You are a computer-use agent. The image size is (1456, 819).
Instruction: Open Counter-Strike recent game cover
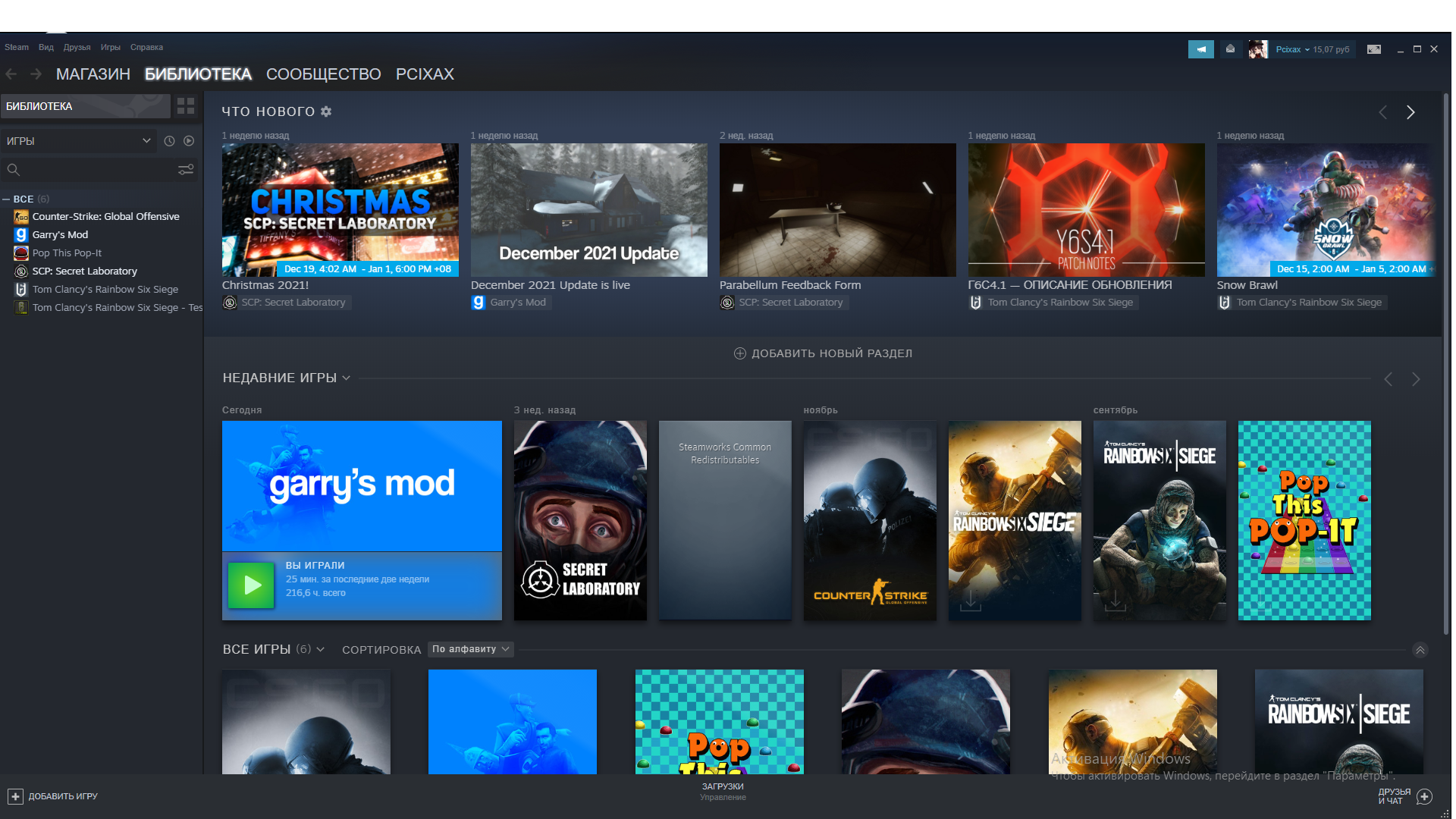click(870, 520)
